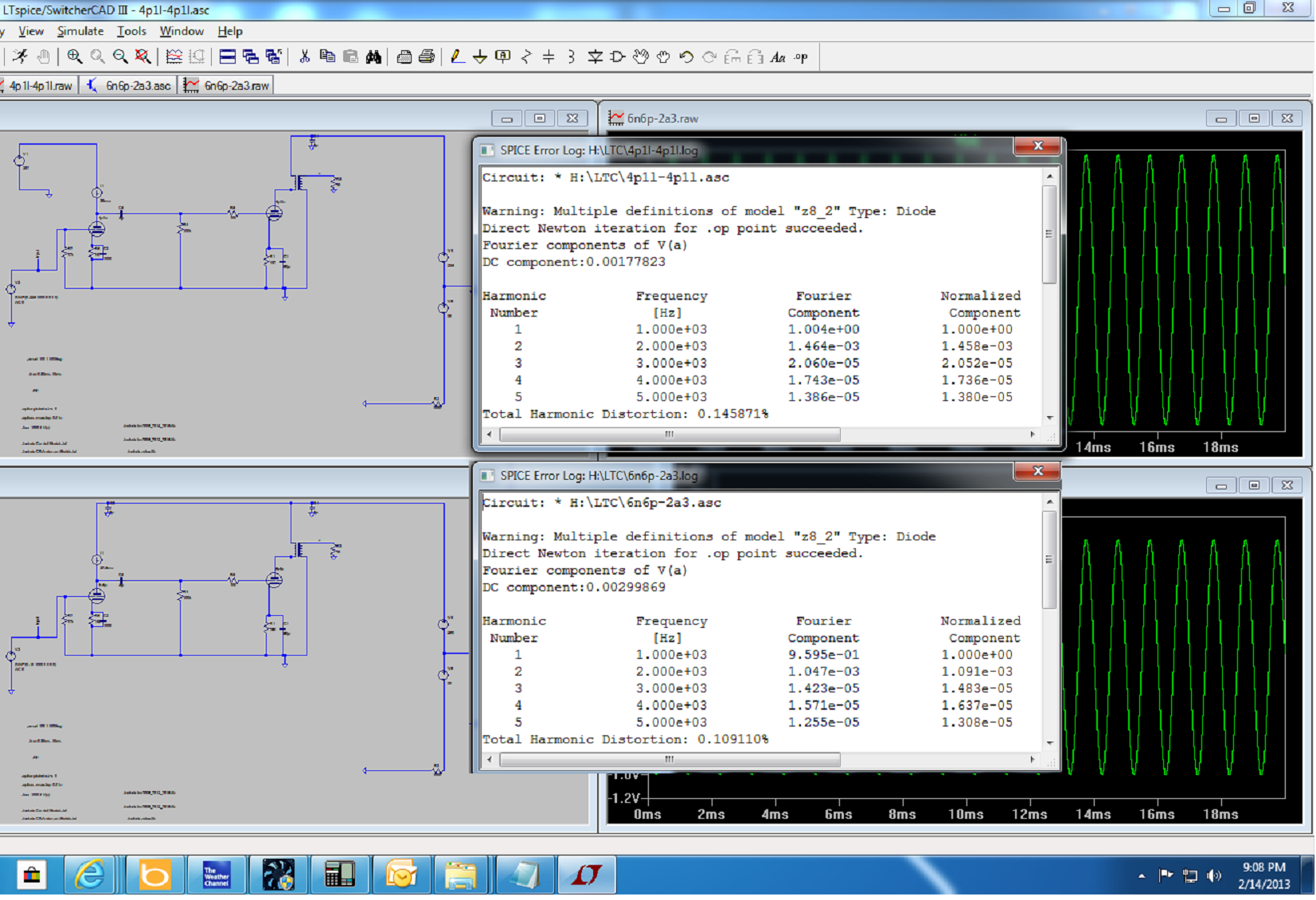Close the 6n6p-2a3.log error log window
The image size is (1316, 900).
coord(1037,471)
